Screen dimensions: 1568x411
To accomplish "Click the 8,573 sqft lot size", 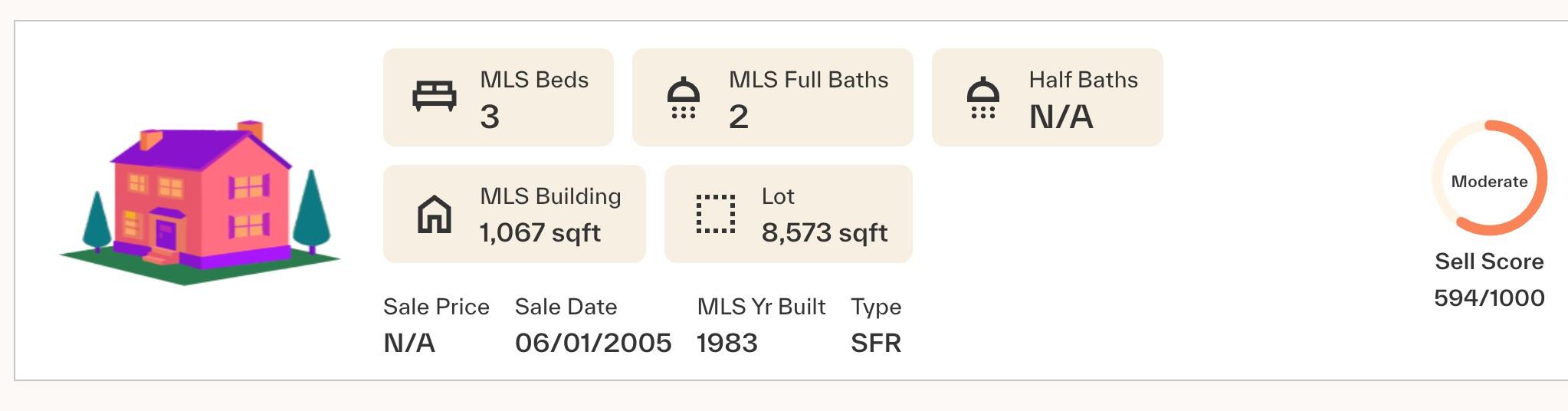I will pyautogui.click(x=825, y=232).
